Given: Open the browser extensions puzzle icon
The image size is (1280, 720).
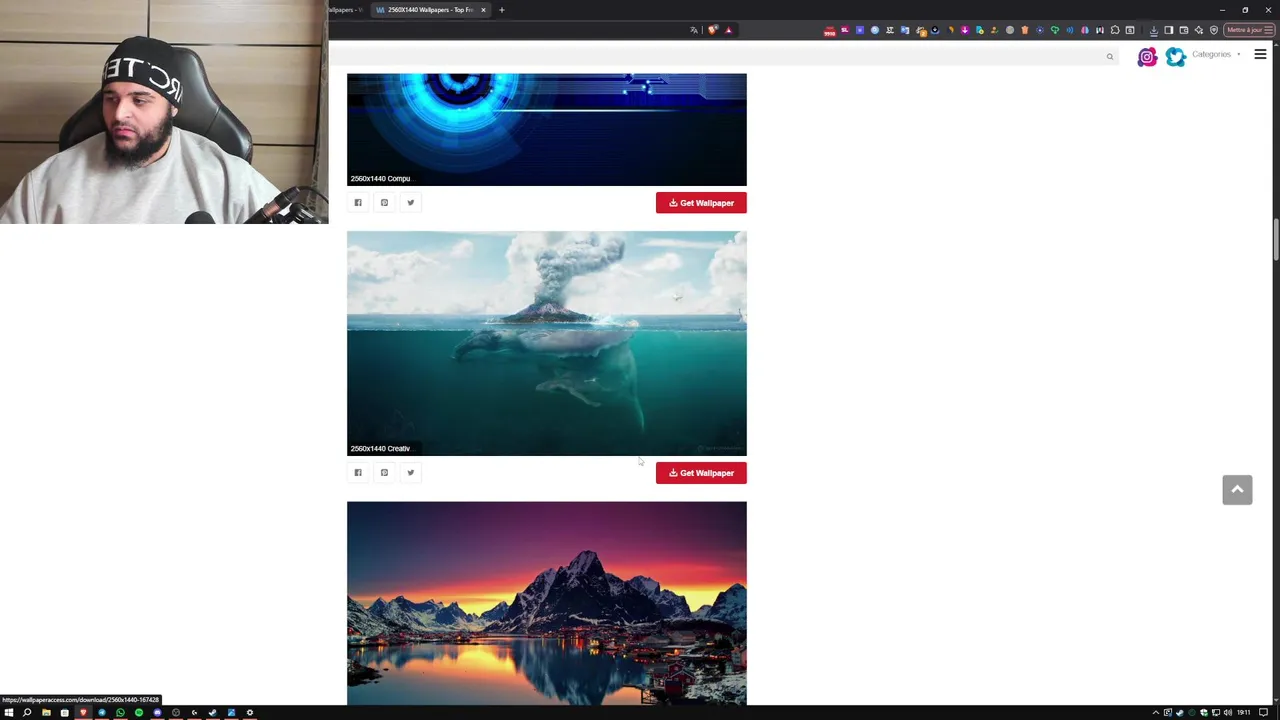Looking at the screenshot, I should point(1115,30).
